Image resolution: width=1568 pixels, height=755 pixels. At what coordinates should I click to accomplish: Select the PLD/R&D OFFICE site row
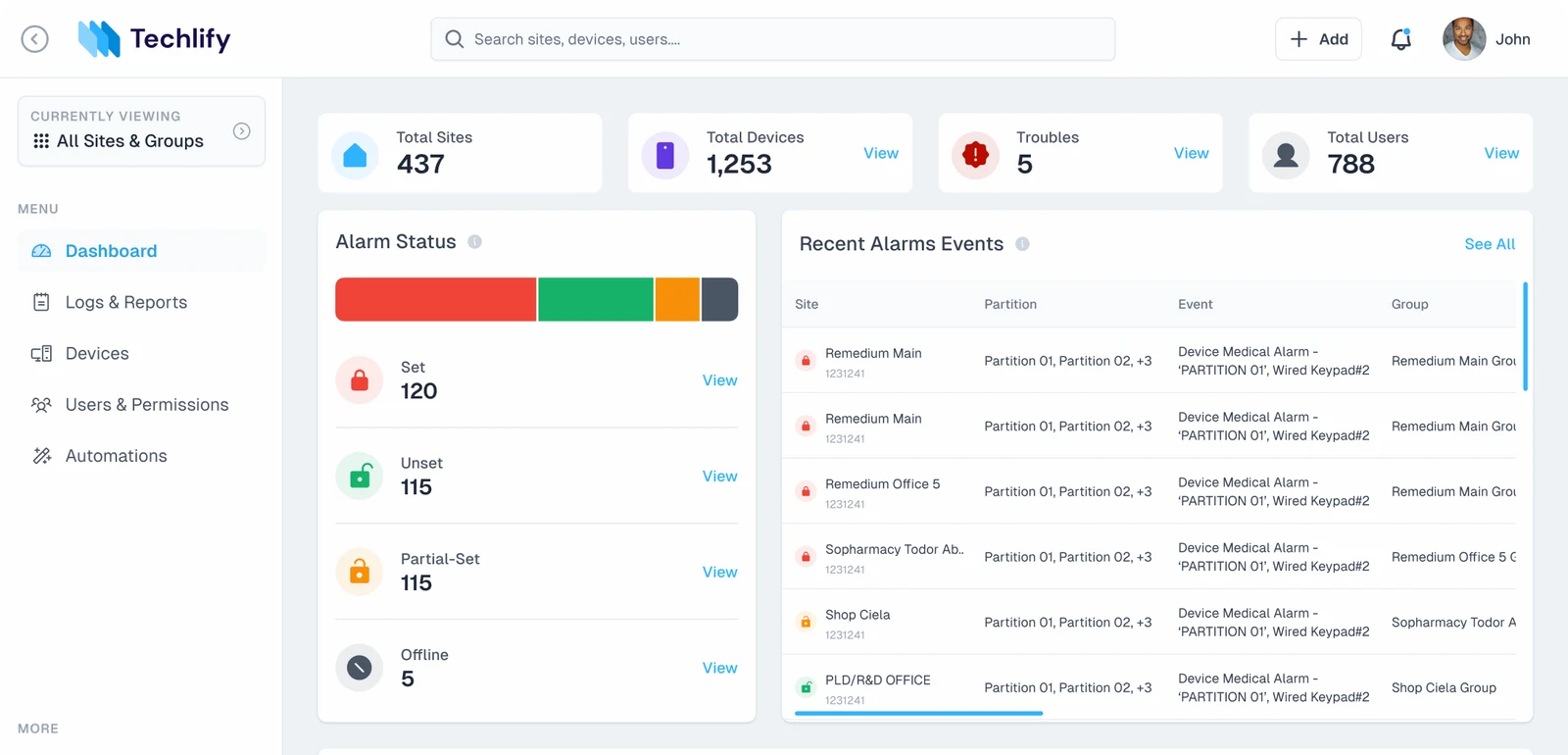[x=1150, y=687]
